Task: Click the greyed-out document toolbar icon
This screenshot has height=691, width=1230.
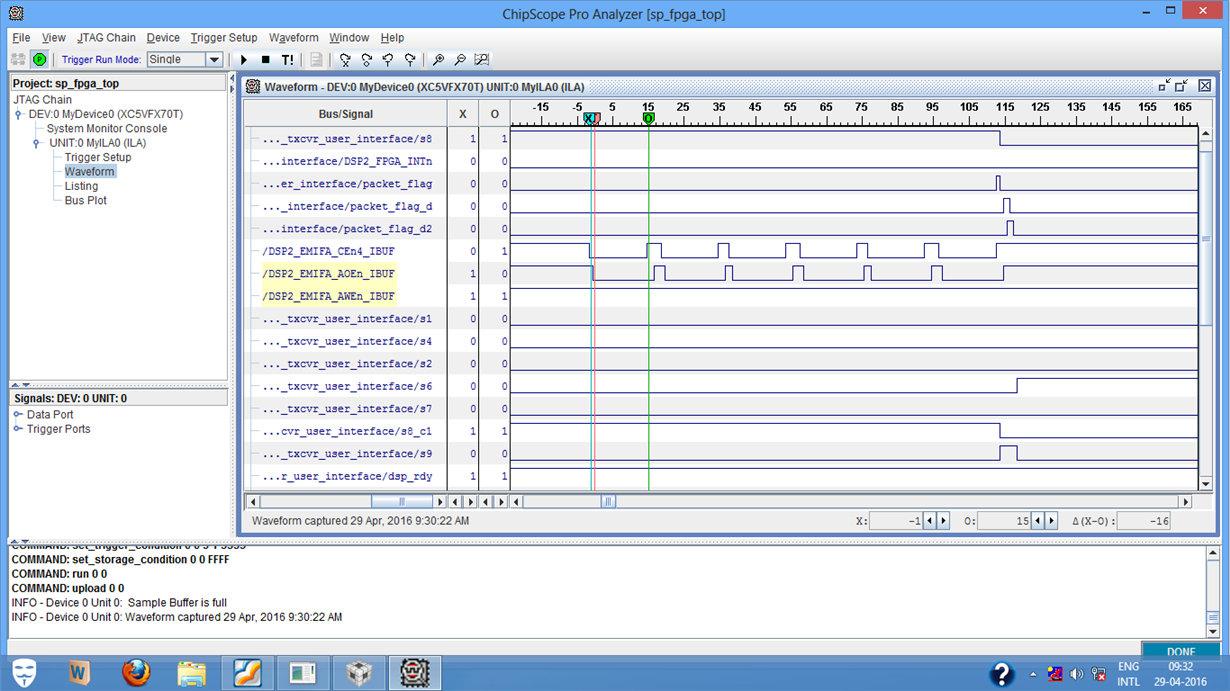Action: (x=316, y=60)
